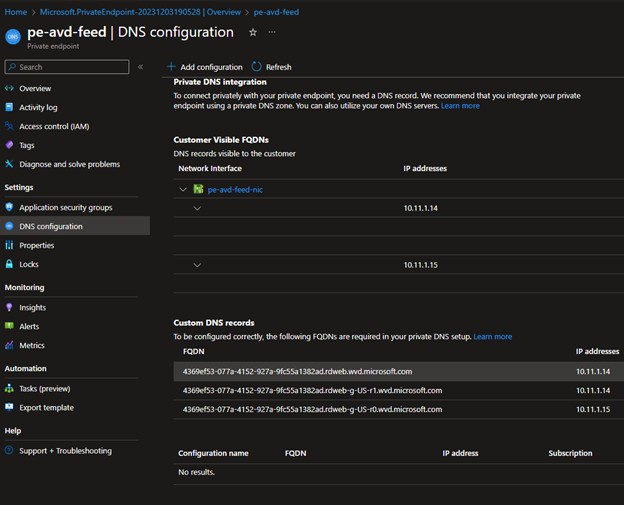Open Microsoft.PrivateEndpoint Overview breadcrumb

point(140,12)
